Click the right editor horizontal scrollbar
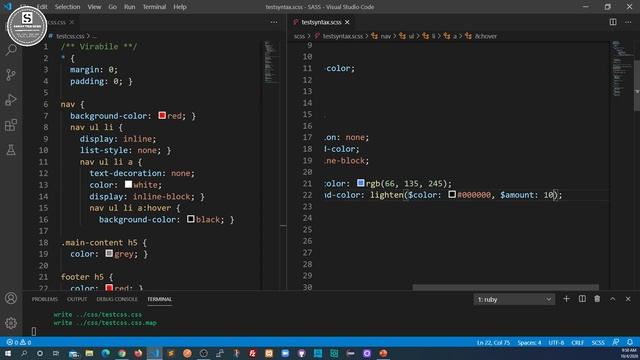The width and height of the screenshot is (640, 360). coord(506,287)
